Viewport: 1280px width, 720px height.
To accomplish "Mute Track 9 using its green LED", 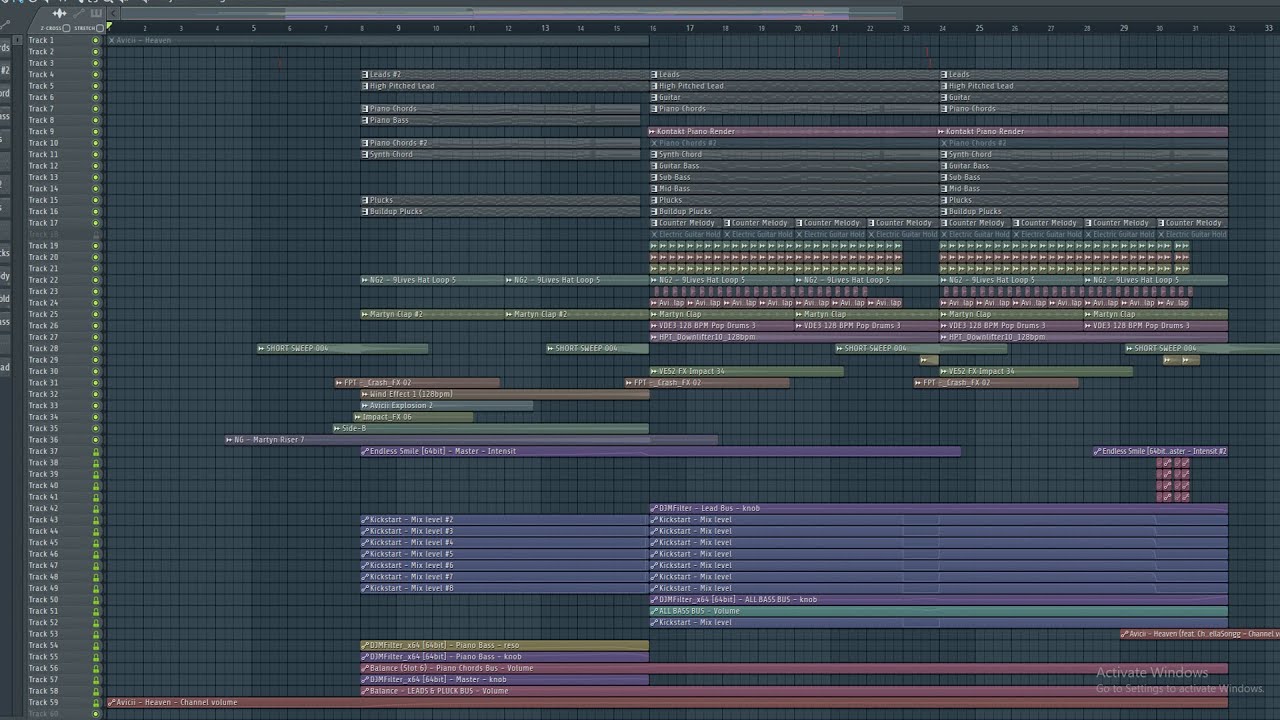I will click(x=96, y=131).
